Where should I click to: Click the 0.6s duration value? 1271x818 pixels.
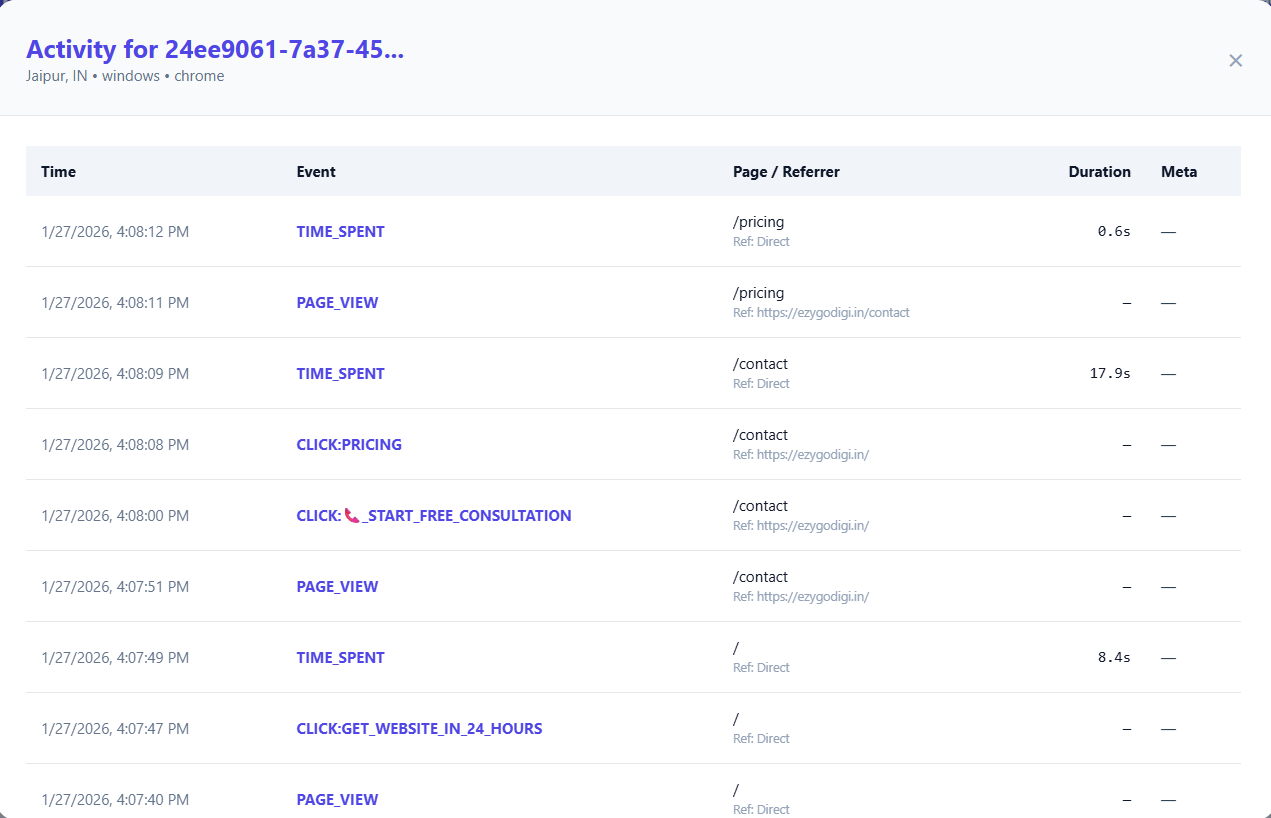pos(1113,230)
